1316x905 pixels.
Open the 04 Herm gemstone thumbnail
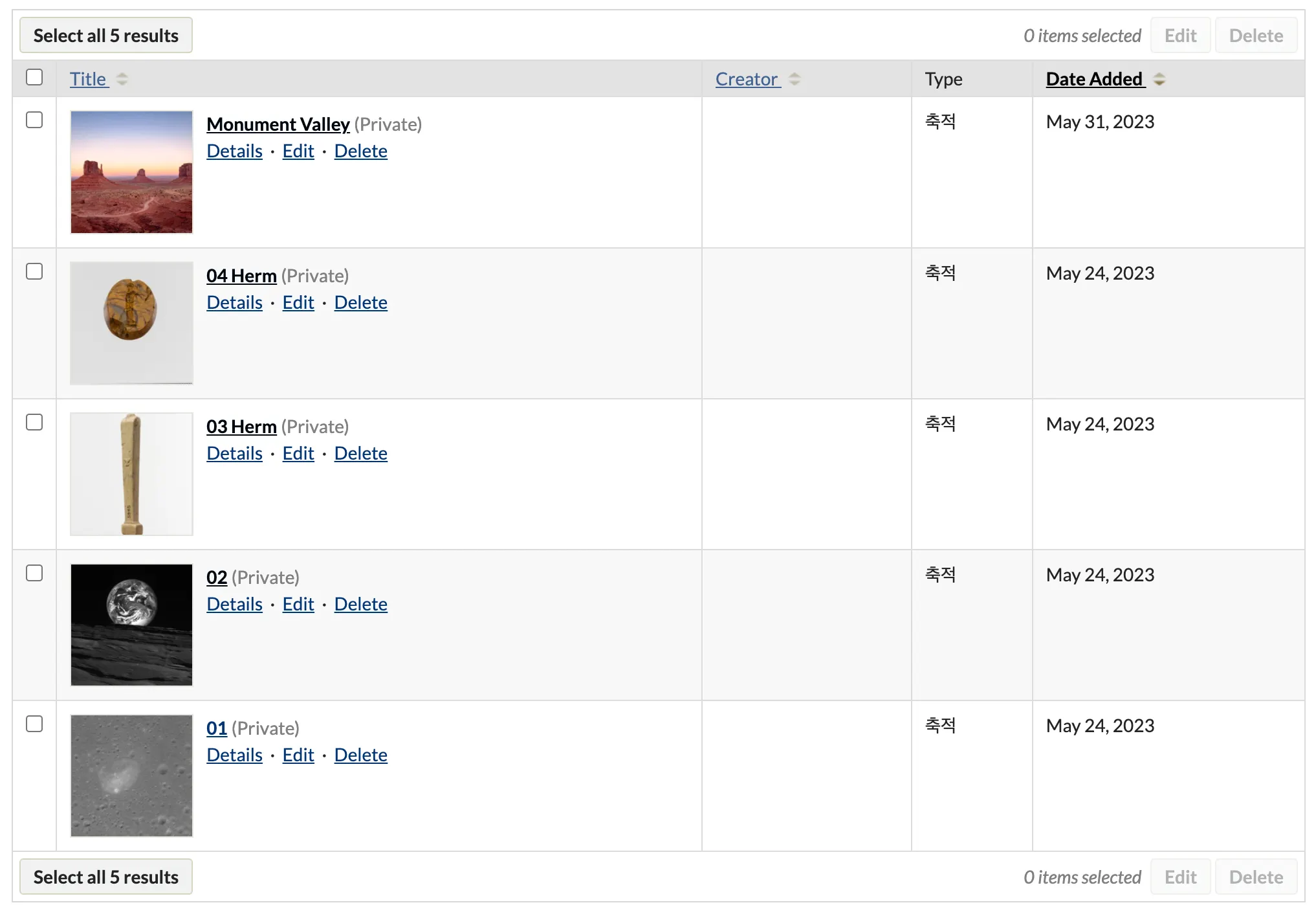coord(131,323)
